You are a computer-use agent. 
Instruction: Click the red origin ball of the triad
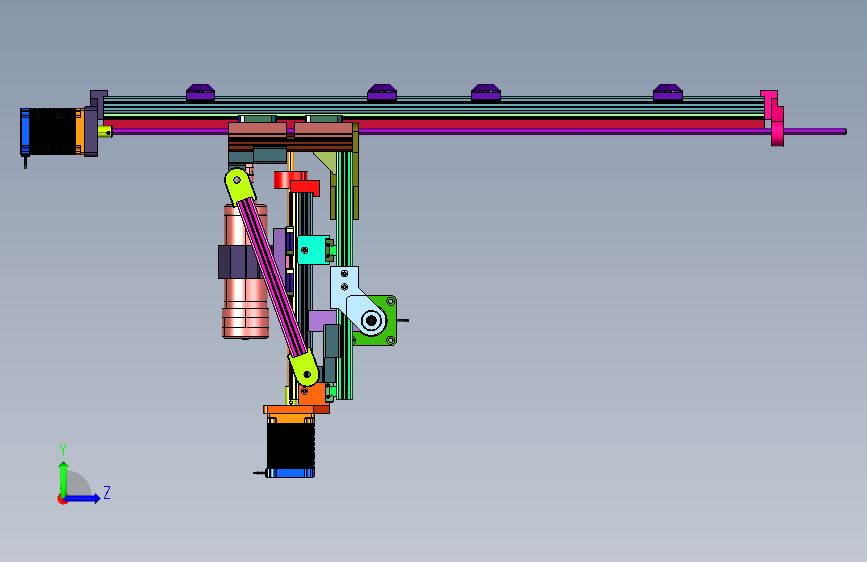click(62, 499)
